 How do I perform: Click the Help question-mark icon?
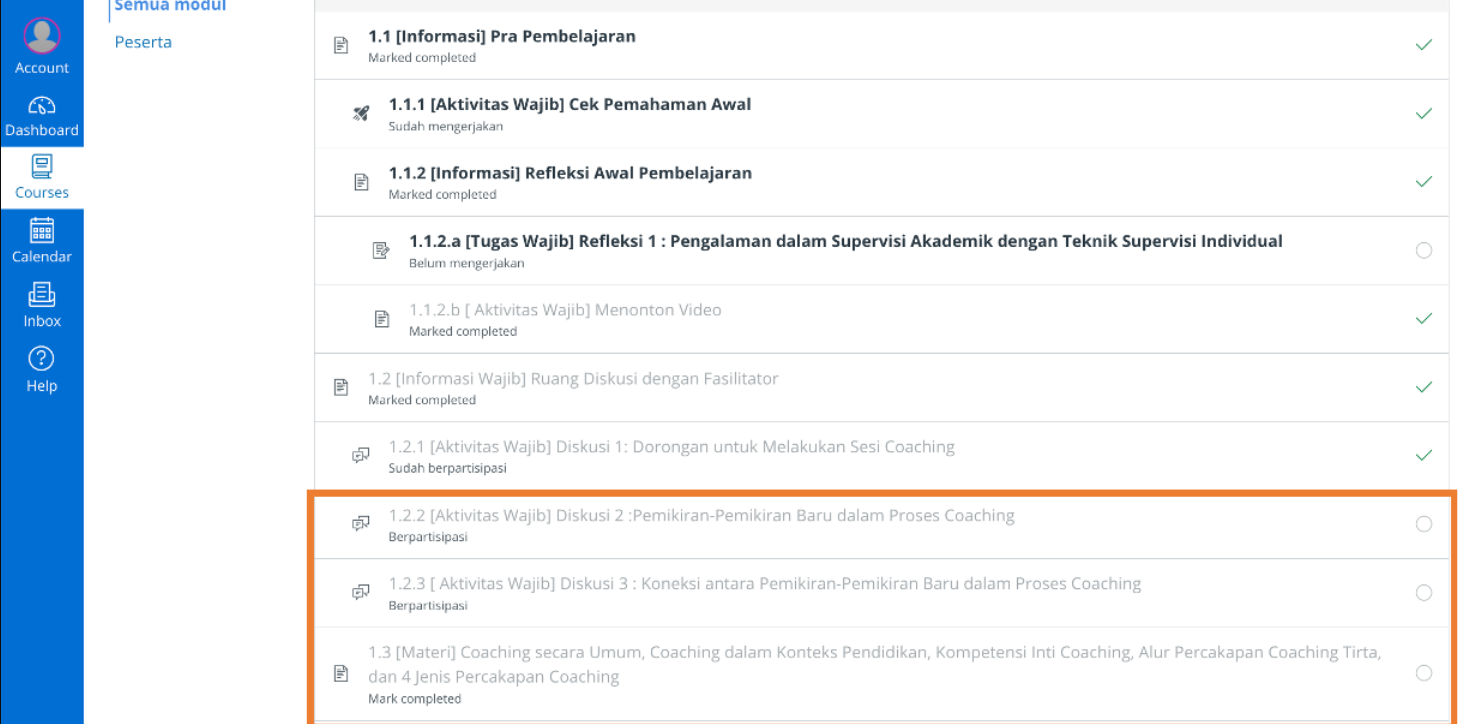(42, 358)
